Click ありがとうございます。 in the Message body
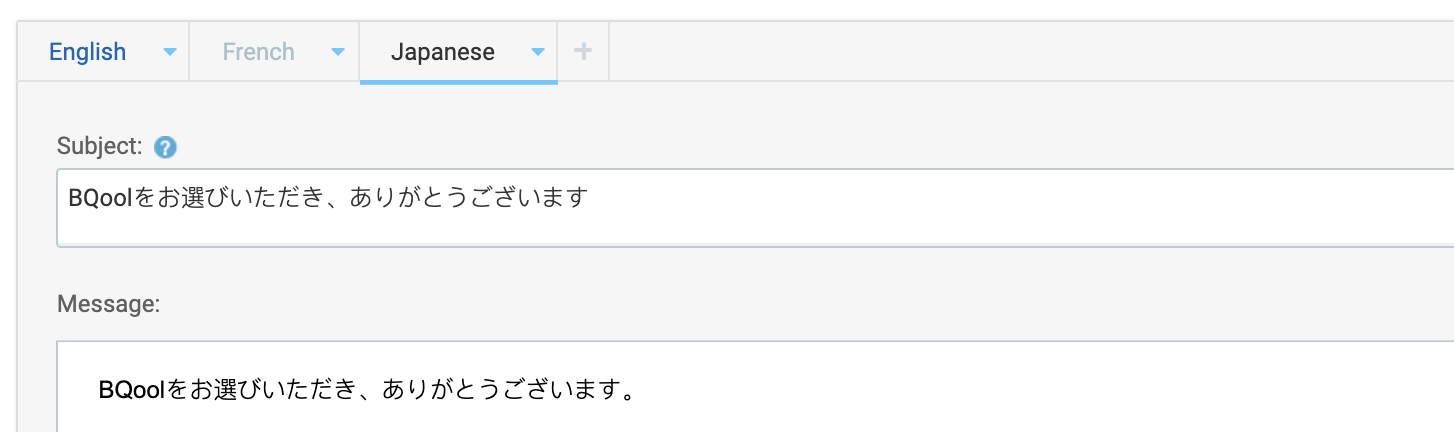The height and width of the screenshot is (432, 1454). pyautogui.click(x=509, y=388)
